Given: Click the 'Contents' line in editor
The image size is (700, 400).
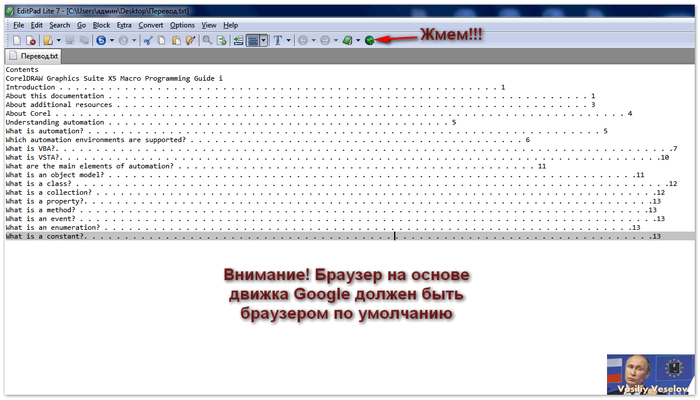Looking at the screenshot, I should (22, 70).
